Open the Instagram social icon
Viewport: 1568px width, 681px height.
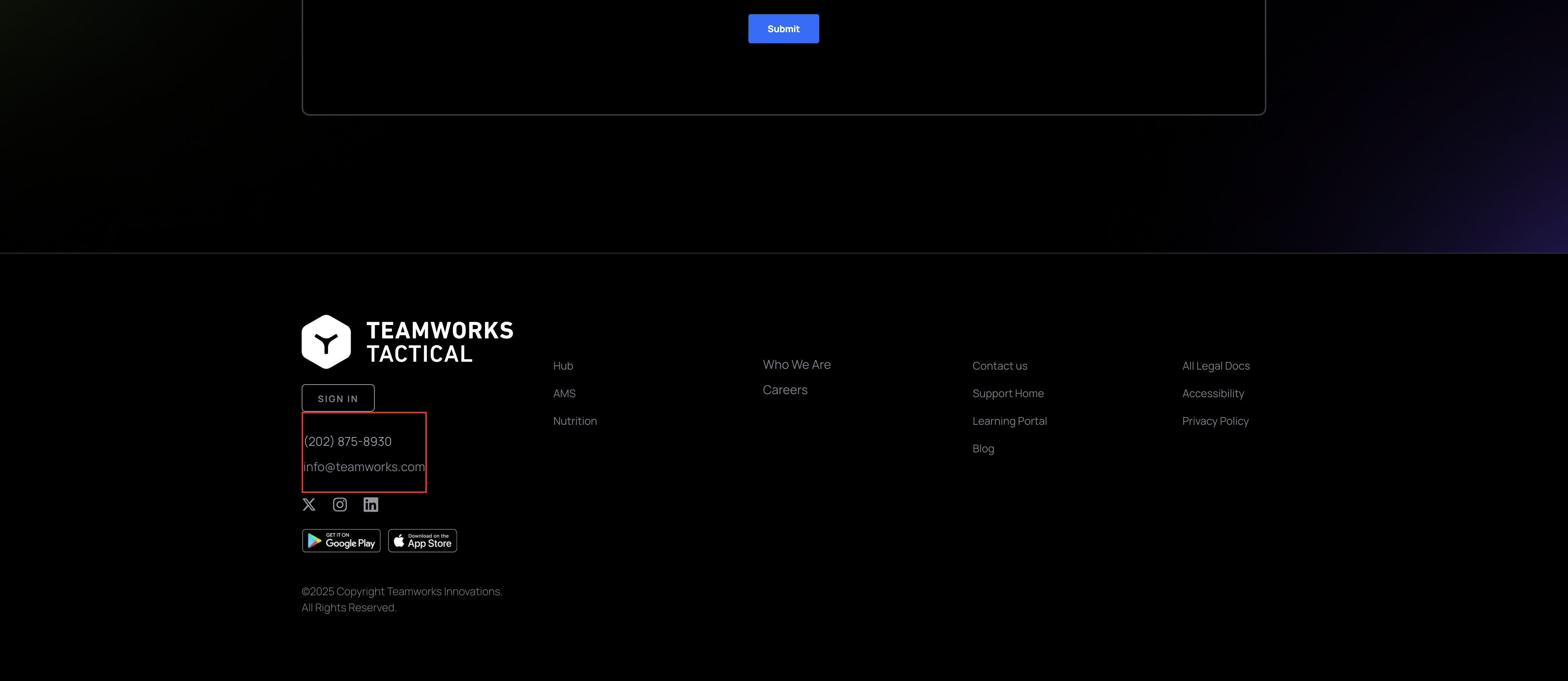340,504
